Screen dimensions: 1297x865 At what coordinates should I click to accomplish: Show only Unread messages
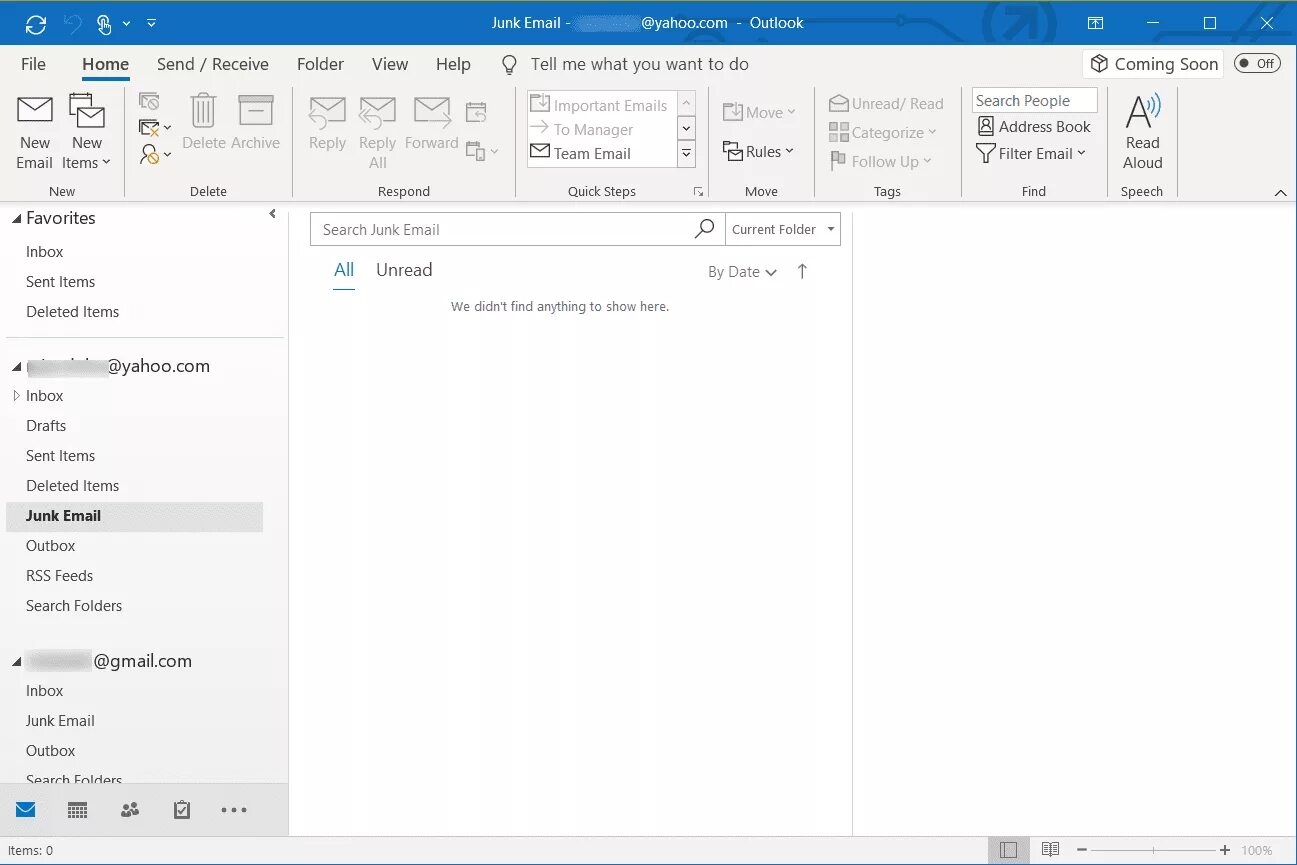[x=404, y=270]
